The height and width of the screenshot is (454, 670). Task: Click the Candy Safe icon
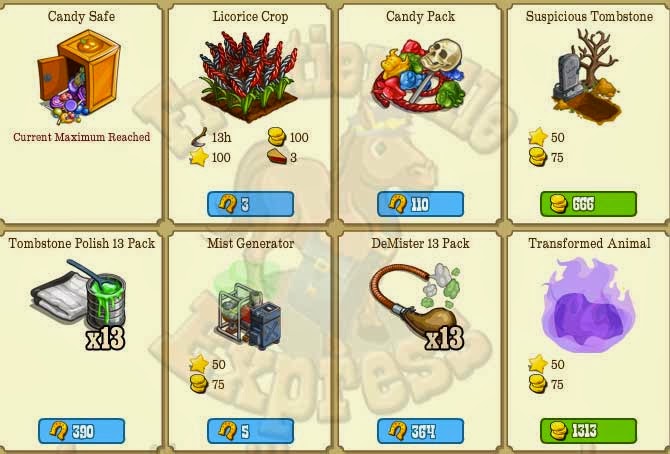point(78,77)
